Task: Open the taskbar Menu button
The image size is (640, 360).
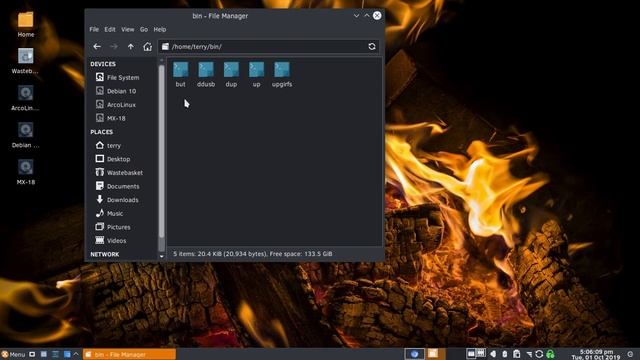Action: tap(13, 354)
